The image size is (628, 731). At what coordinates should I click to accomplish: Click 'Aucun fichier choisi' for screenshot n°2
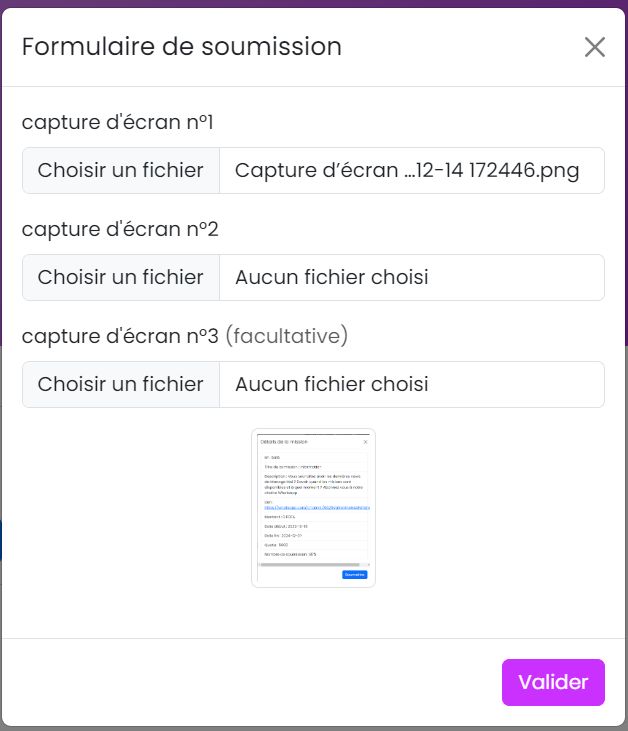tap(332, 277)
